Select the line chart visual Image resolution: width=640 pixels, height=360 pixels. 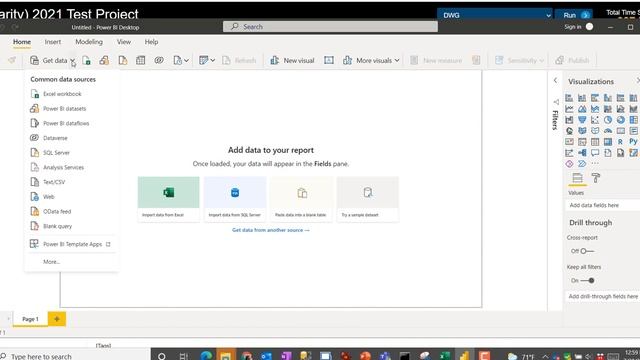point(569,109)
